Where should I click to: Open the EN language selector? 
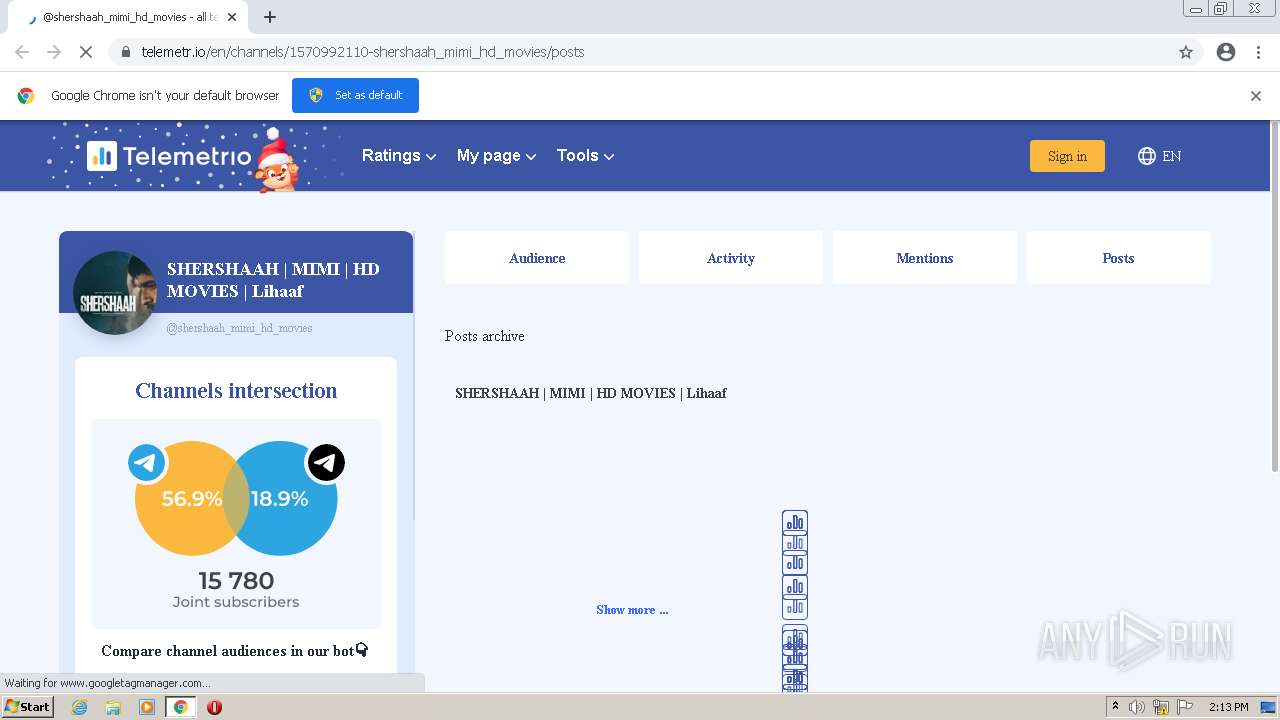pos(1160,156)
